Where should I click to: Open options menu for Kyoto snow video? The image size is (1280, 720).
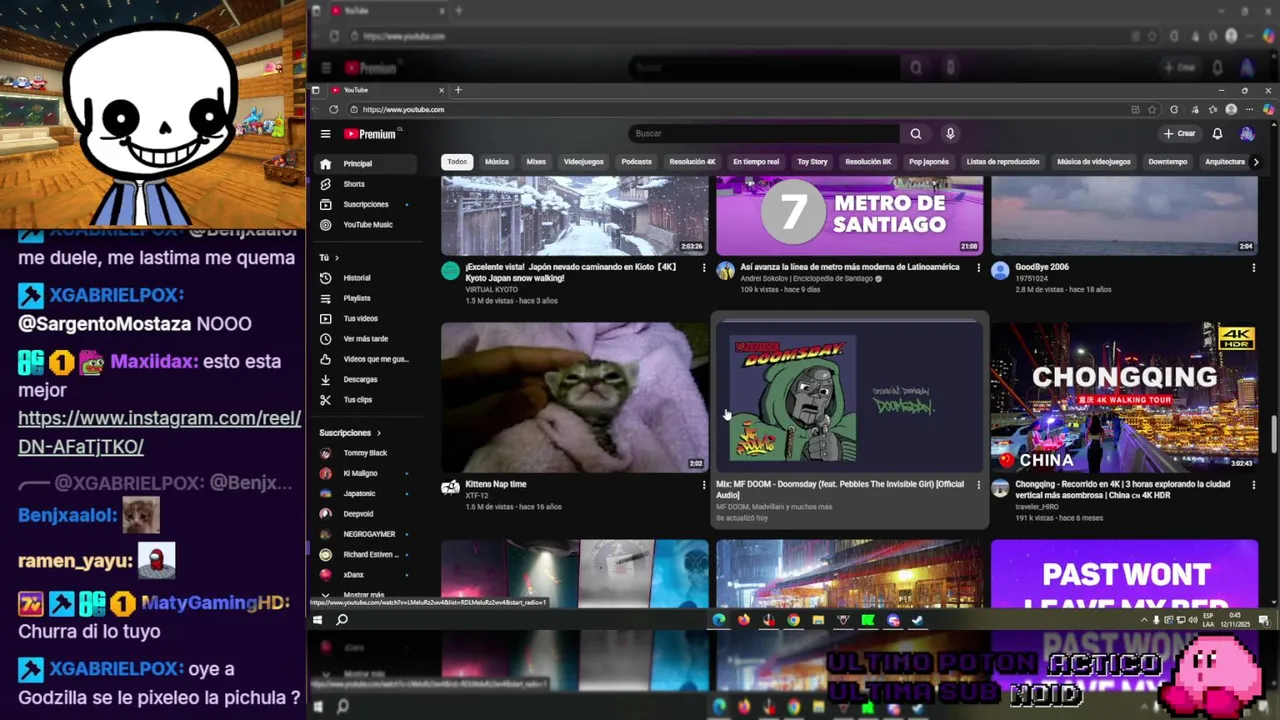(703, 268)
